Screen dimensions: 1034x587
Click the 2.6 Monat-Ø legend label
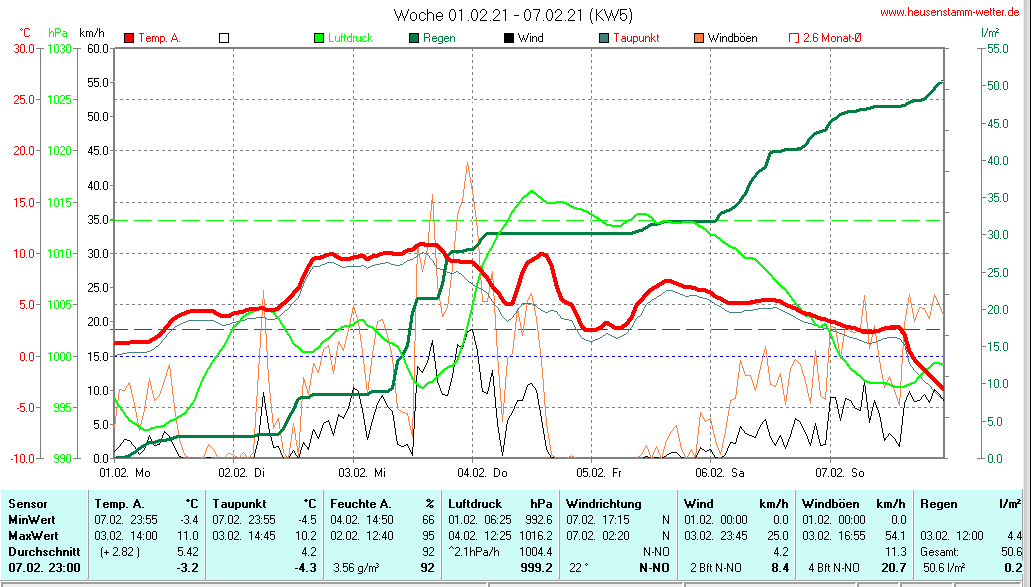coord(832,38)
